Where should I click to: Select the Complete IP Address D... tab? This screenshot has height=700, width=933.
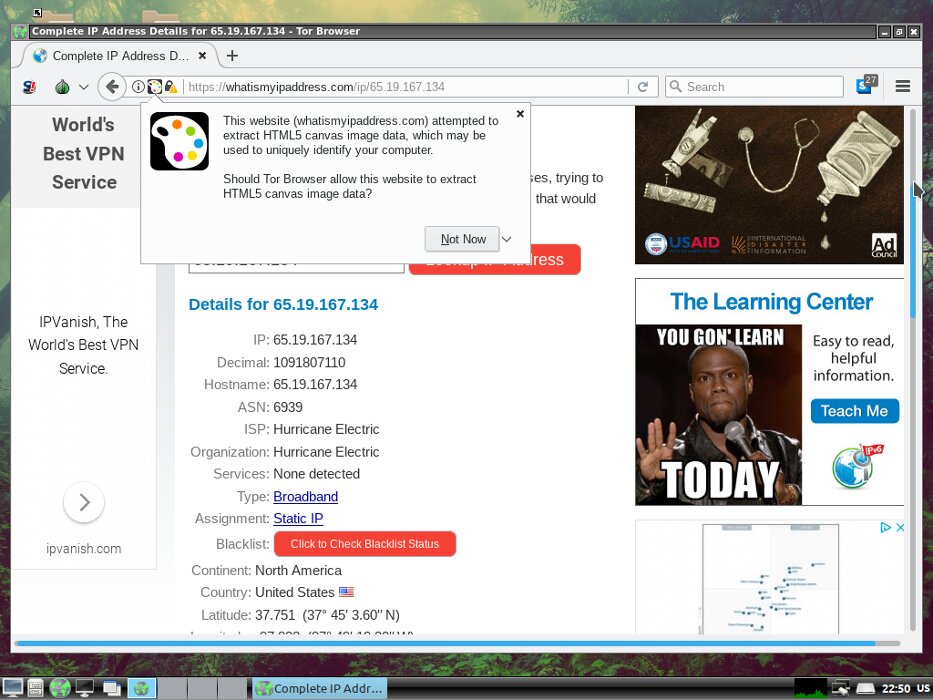coord(119,56)
